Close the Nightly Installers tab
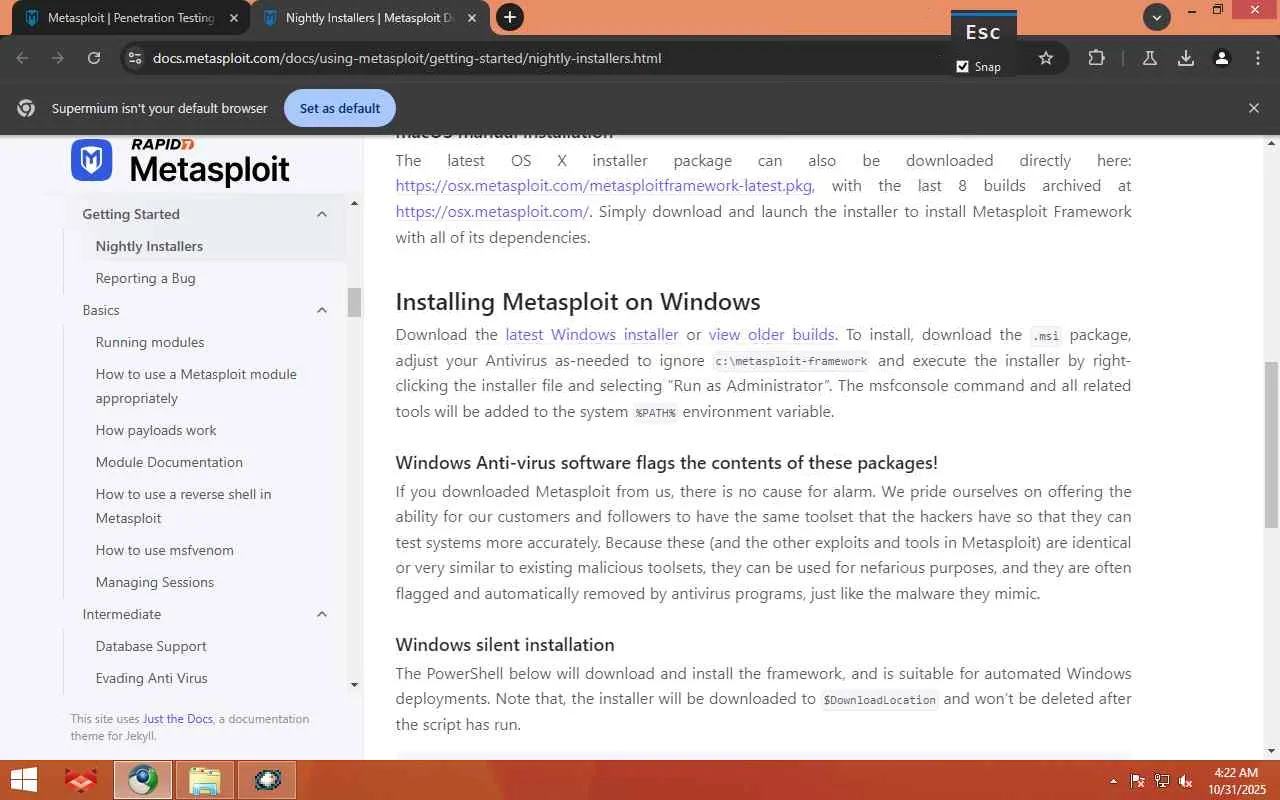This screenshot has width=1280, height=800. click(472, 18)
